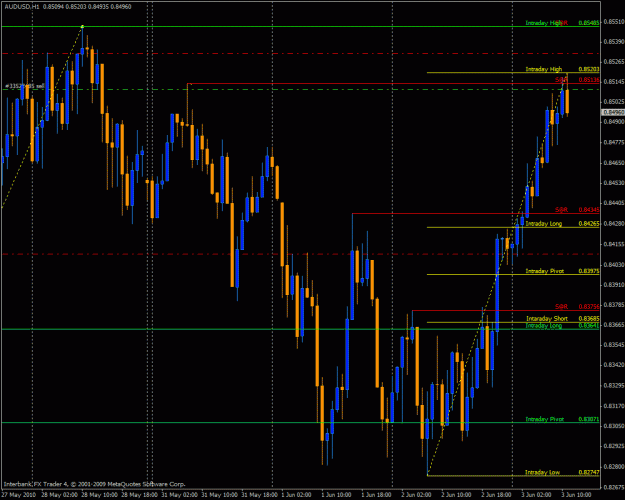Click the green Intraday High label at 0.85485
625x500 pixels.
click(543, 23)
